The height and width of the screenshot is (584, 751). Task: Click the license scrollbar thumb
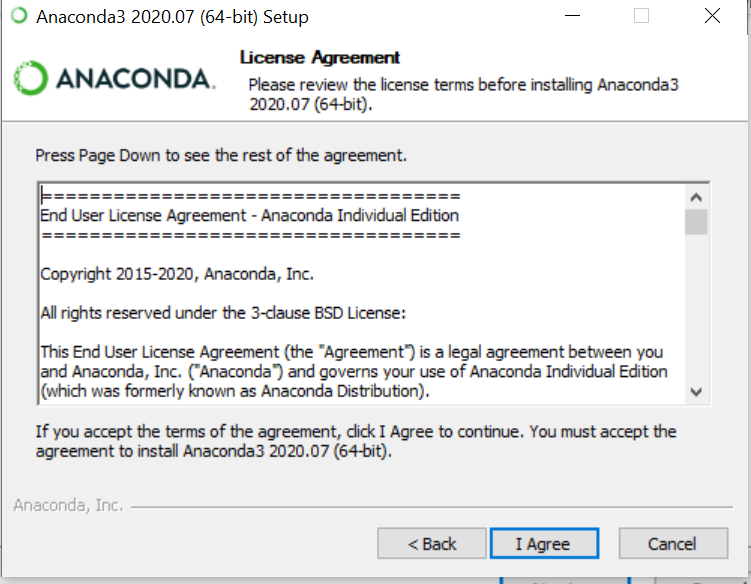pyautogui.click(x=696, y=222)
